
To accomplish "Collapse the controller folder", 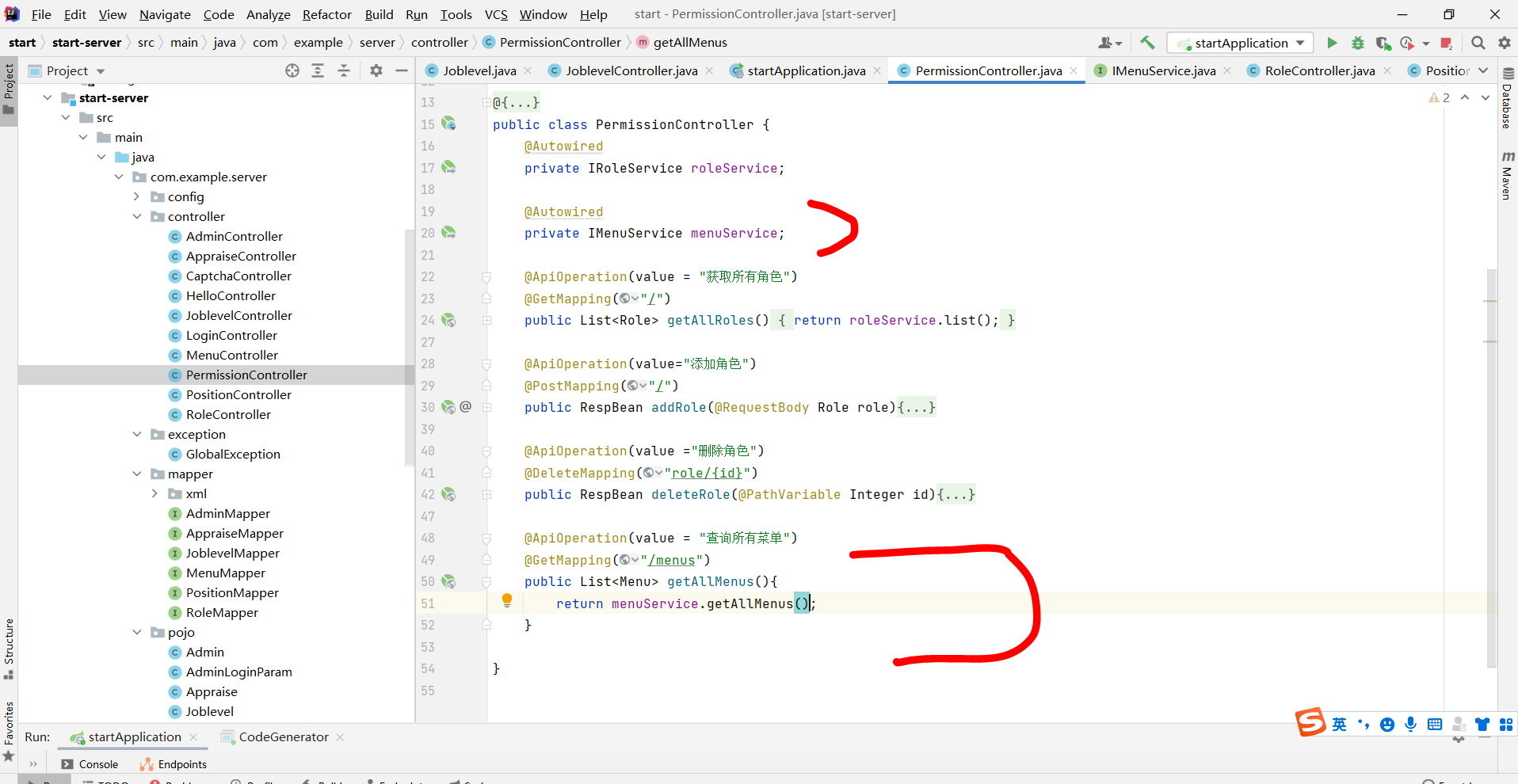I will pyautogui.click(x=137, y=216).
